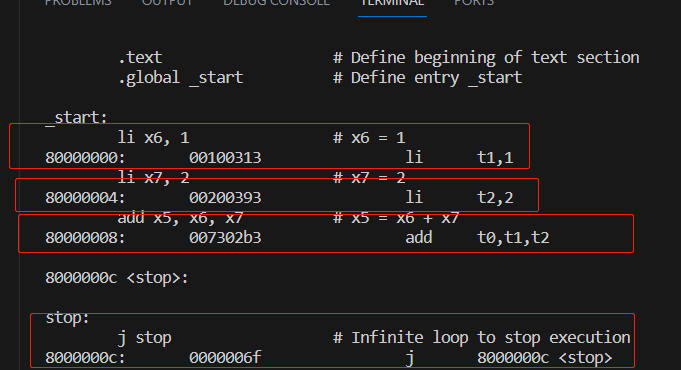This screenshot has width=681, height=370.
Task: Click the '.global _start' directive
Action: 181,78
